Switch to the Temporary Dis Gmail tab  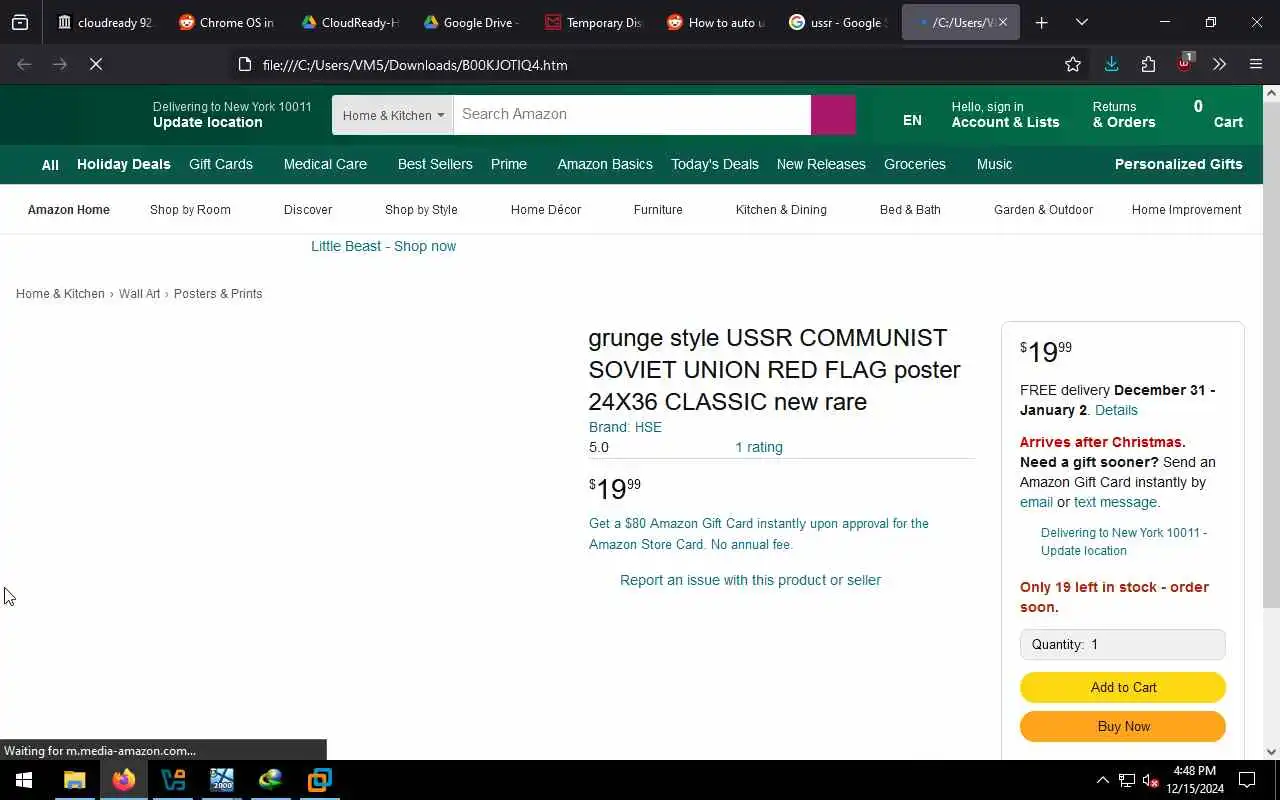click(x=593, y=22)
